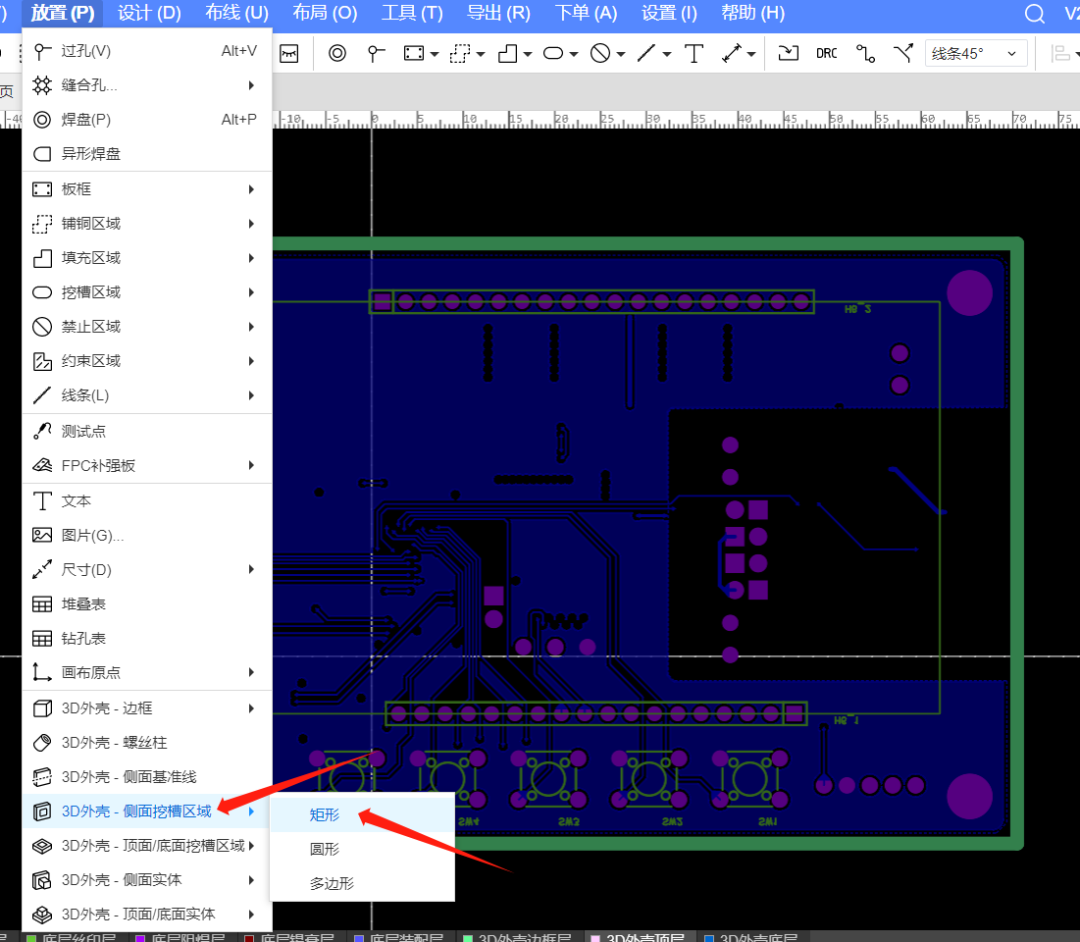Select the dashed copper pour region tool
Image resolution: width=1080 pixels, height=942 pixels.
(x=459, y=53)
